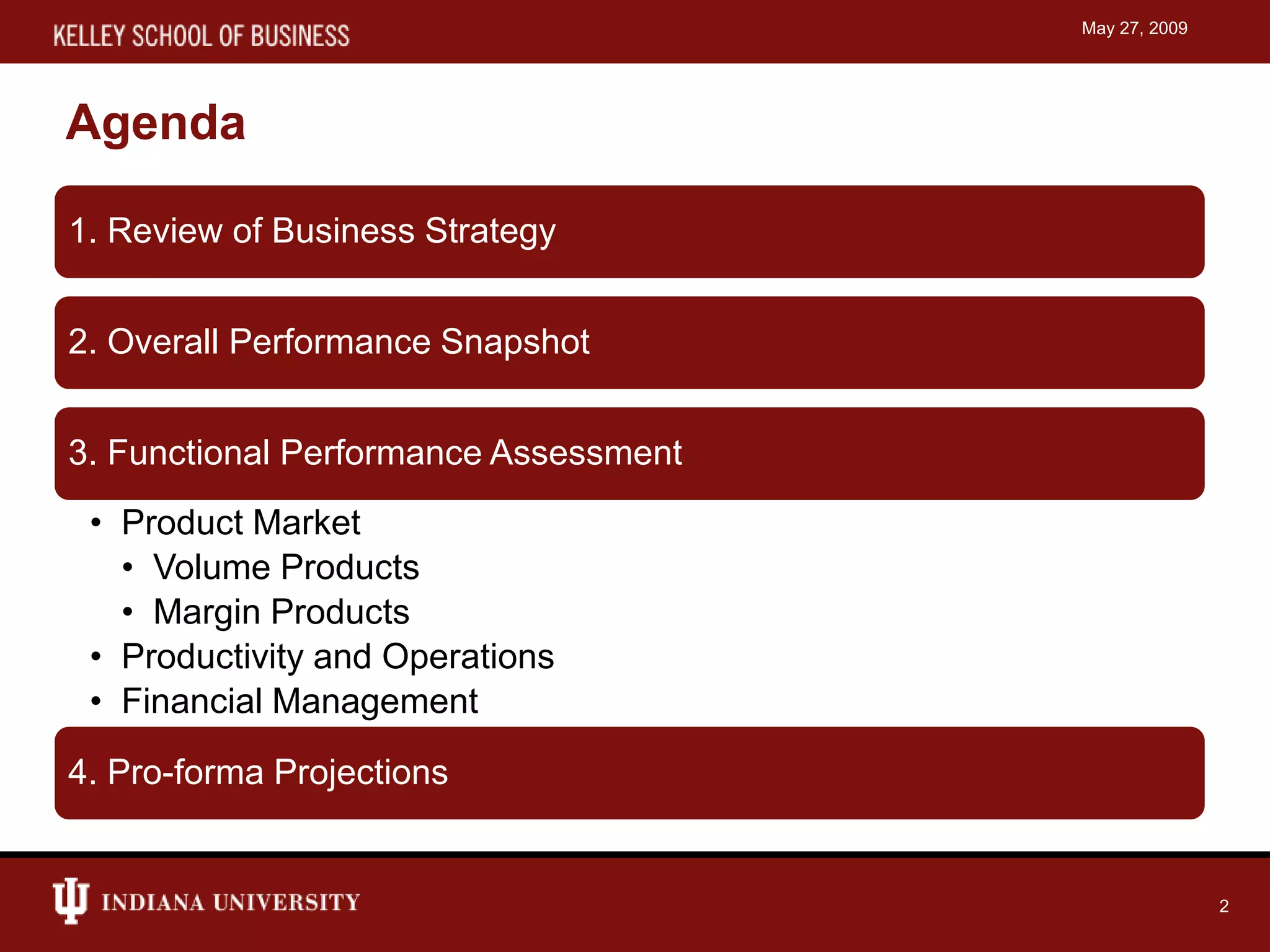
Task: Click the Indiana University wordmark text
Action: pyautogui.click(x=230, y=902)
